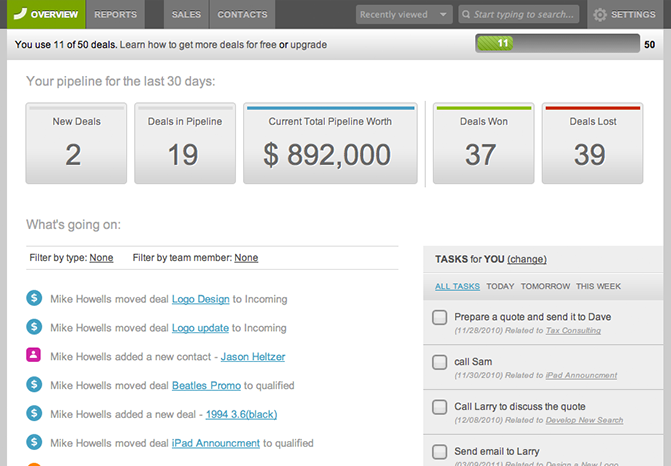The image size is (671, 466).
Task: Click the magnifier icon in search box
Action: (466, 15)
